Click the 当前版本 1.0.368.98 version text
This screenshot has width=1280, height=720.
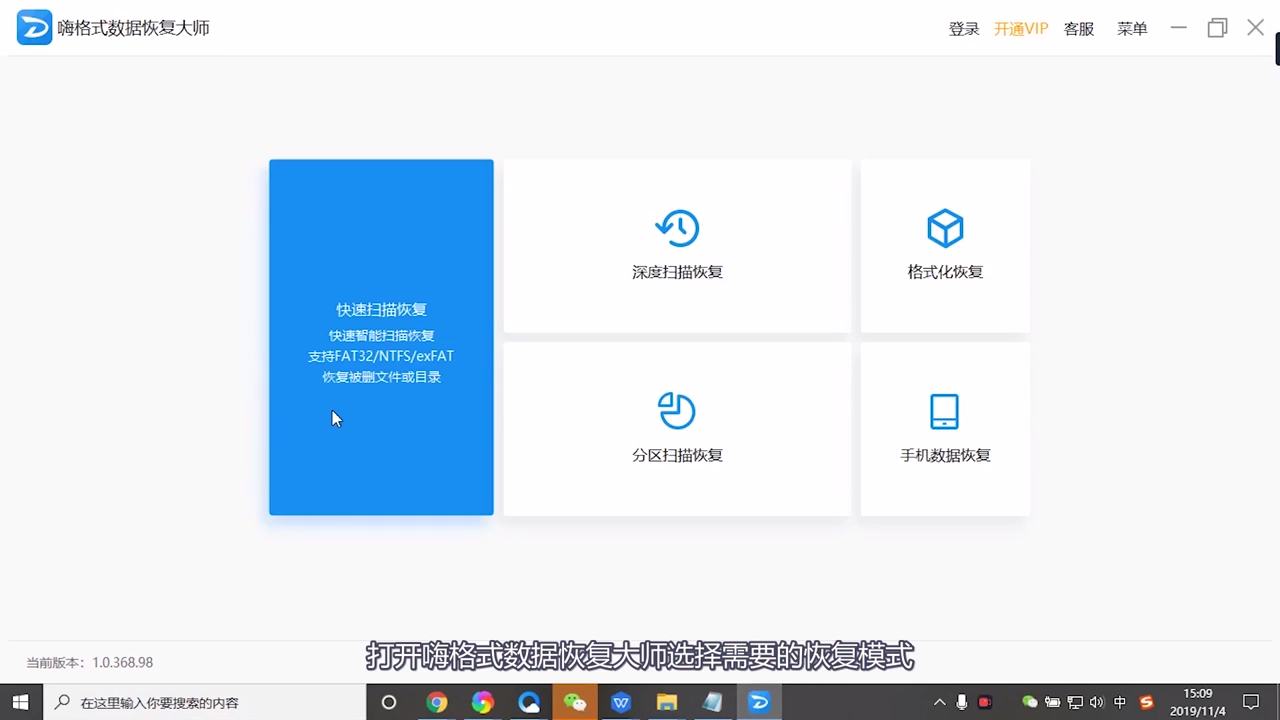89,662
